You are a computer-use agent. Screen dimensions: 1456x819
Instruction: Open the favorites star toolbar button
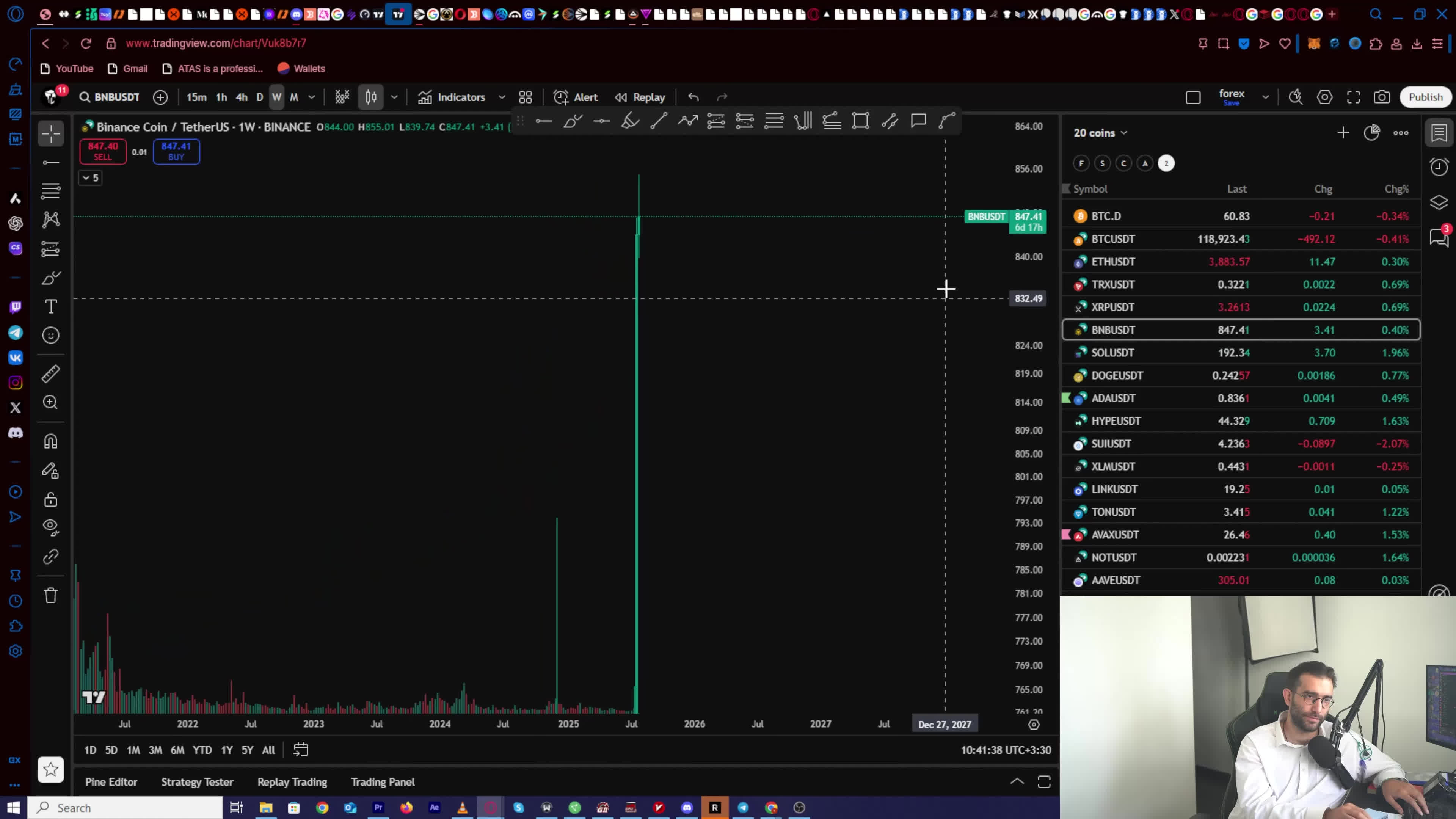(x=51, y=769)
